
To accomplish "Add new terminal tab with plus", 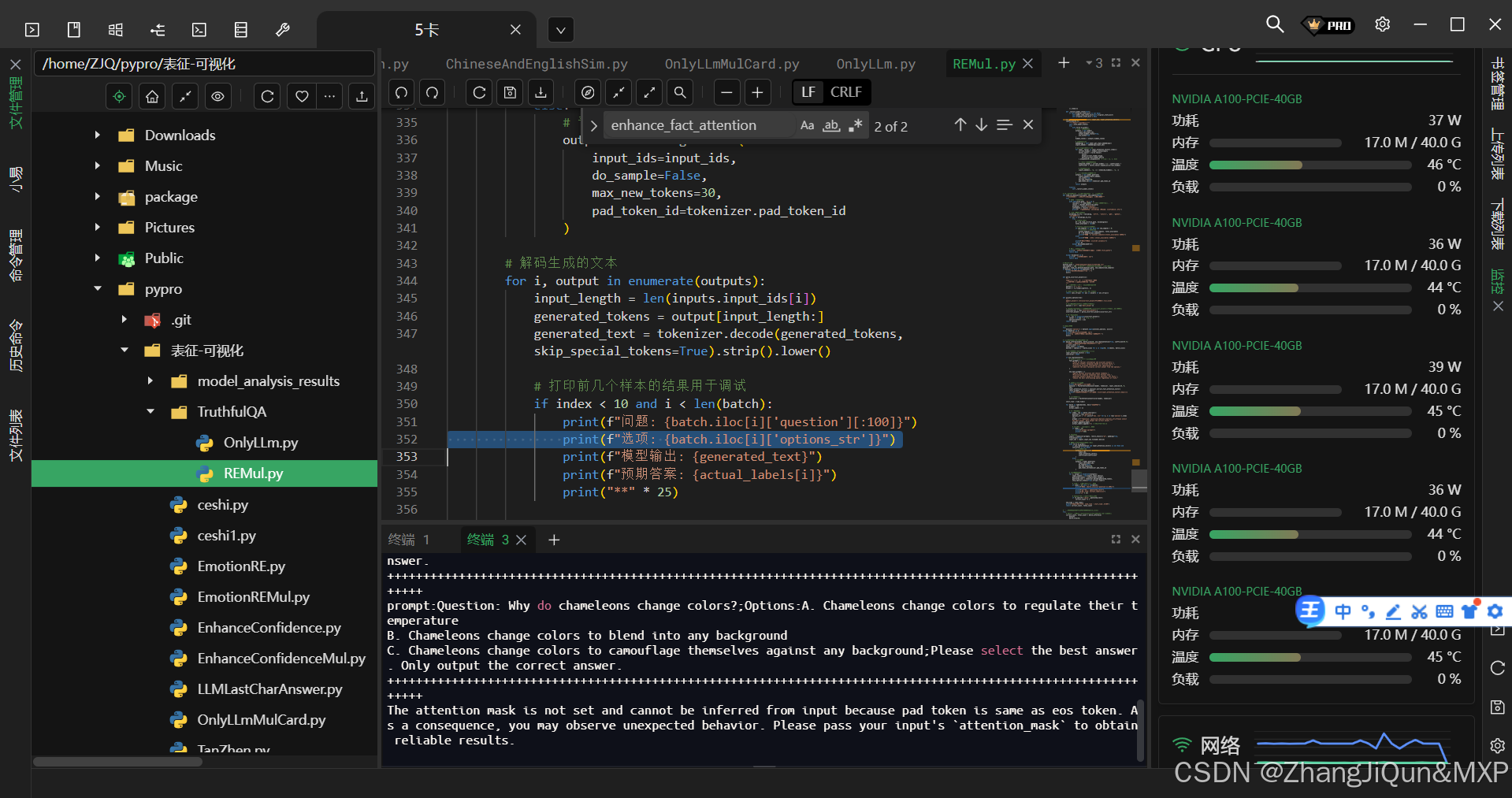I will 554,540.
